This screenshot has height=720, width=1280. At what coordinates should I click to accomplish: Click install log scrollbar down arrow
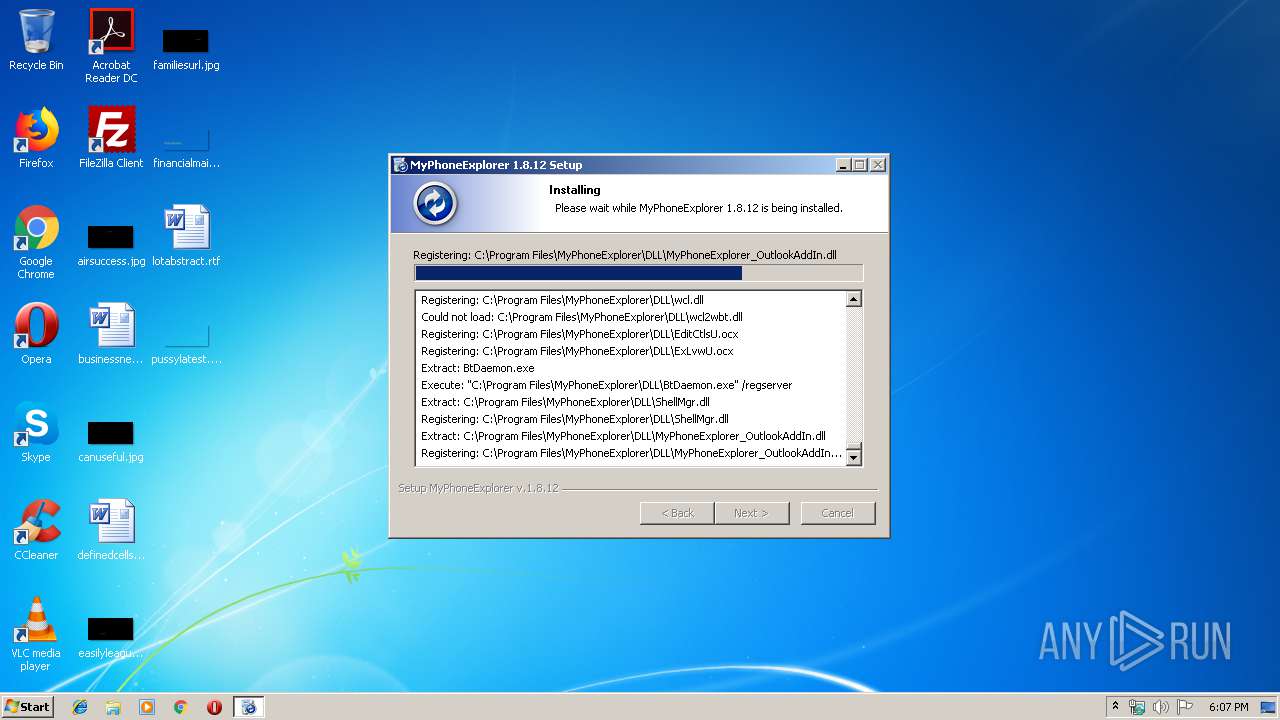click(853, 458)
